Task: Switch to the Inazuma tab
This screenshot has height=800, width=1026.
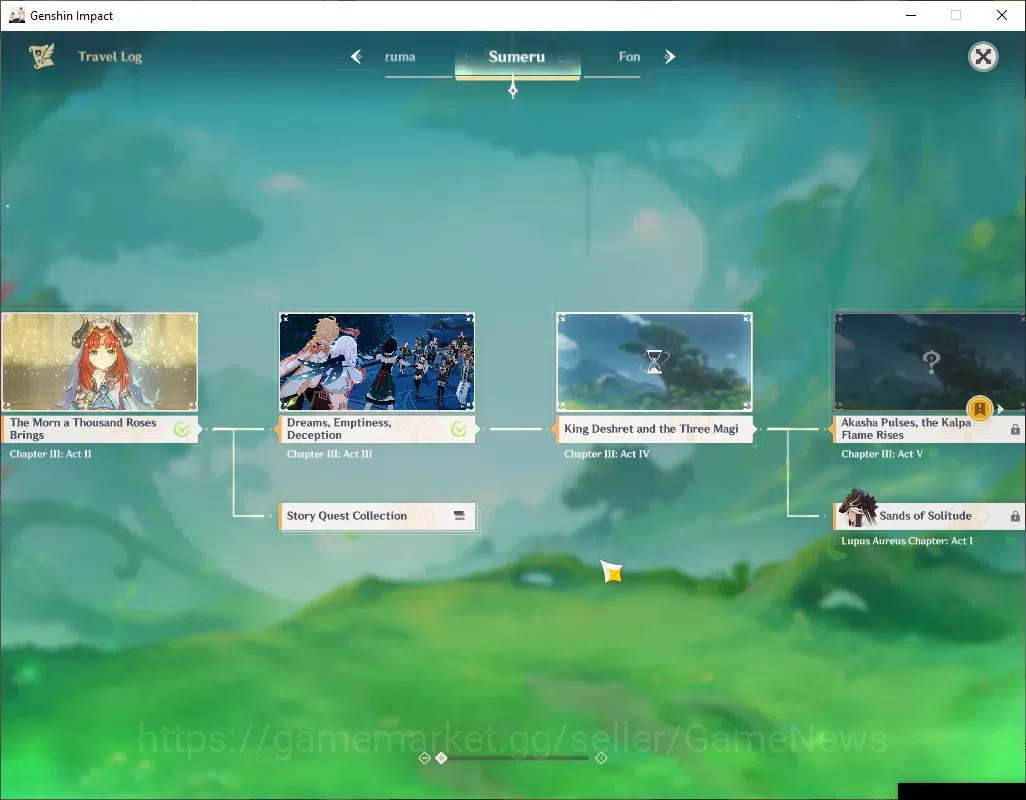Action: coord(400,57)
